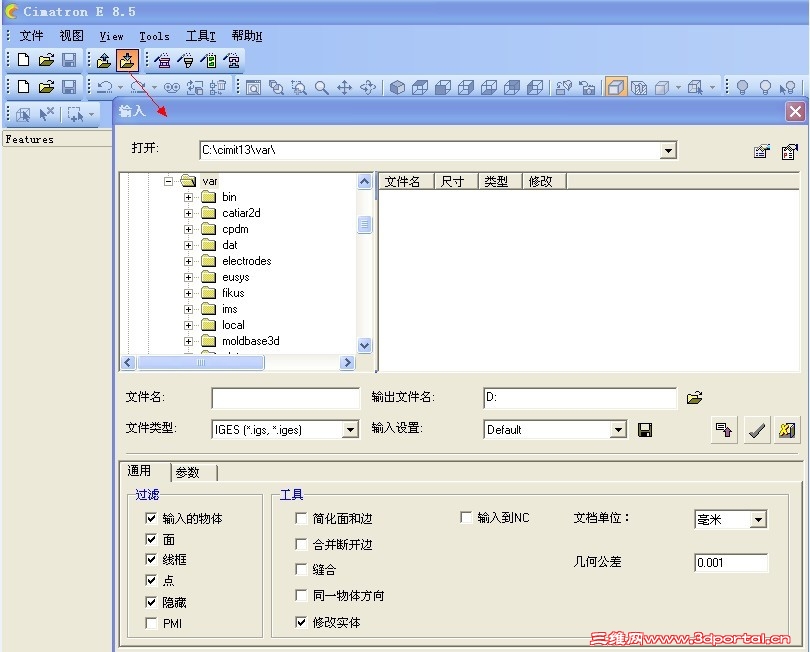Open the 文档单位 毫米 dropdown
810x652 pixels.
[x=758, y=519]
